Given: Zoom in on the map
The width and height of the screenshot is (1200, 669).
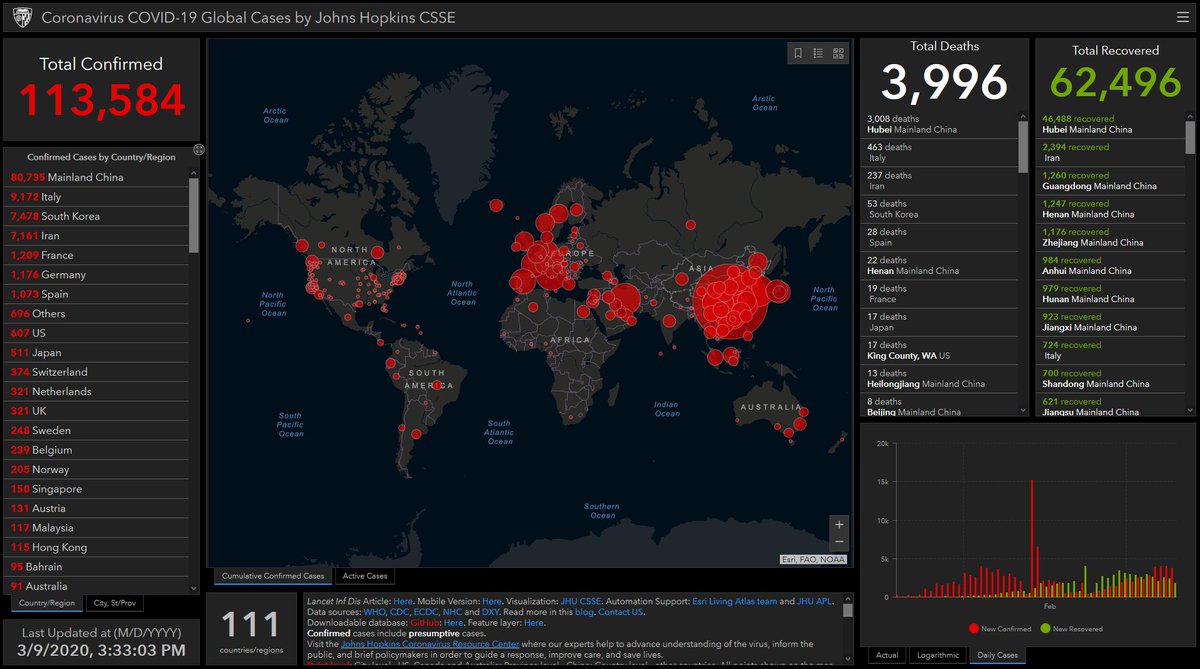Looking at the screenshot, I should coord(839,524).
